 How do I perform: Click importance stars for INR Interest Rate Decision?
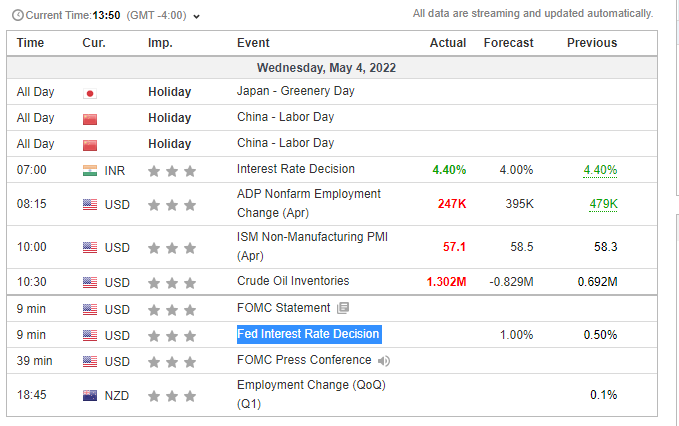(172, 171)
